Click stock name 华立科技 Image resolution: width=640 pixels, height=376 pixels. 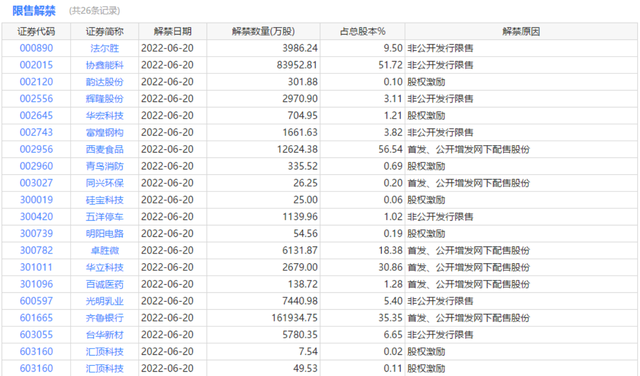[x=104, y=267]
